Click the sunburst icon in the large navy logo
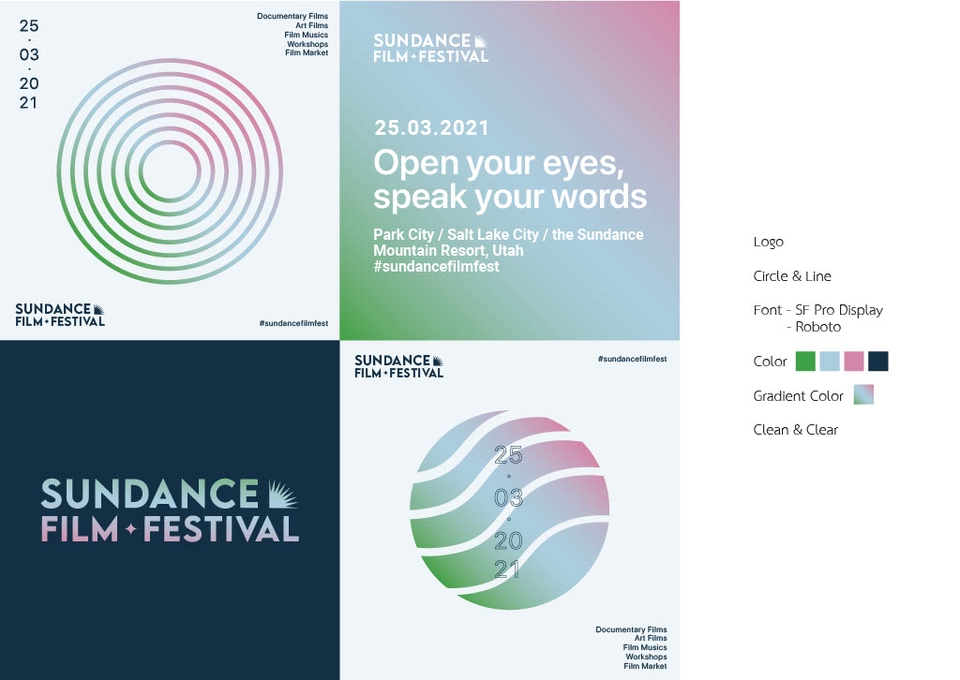 coord(282,495)
